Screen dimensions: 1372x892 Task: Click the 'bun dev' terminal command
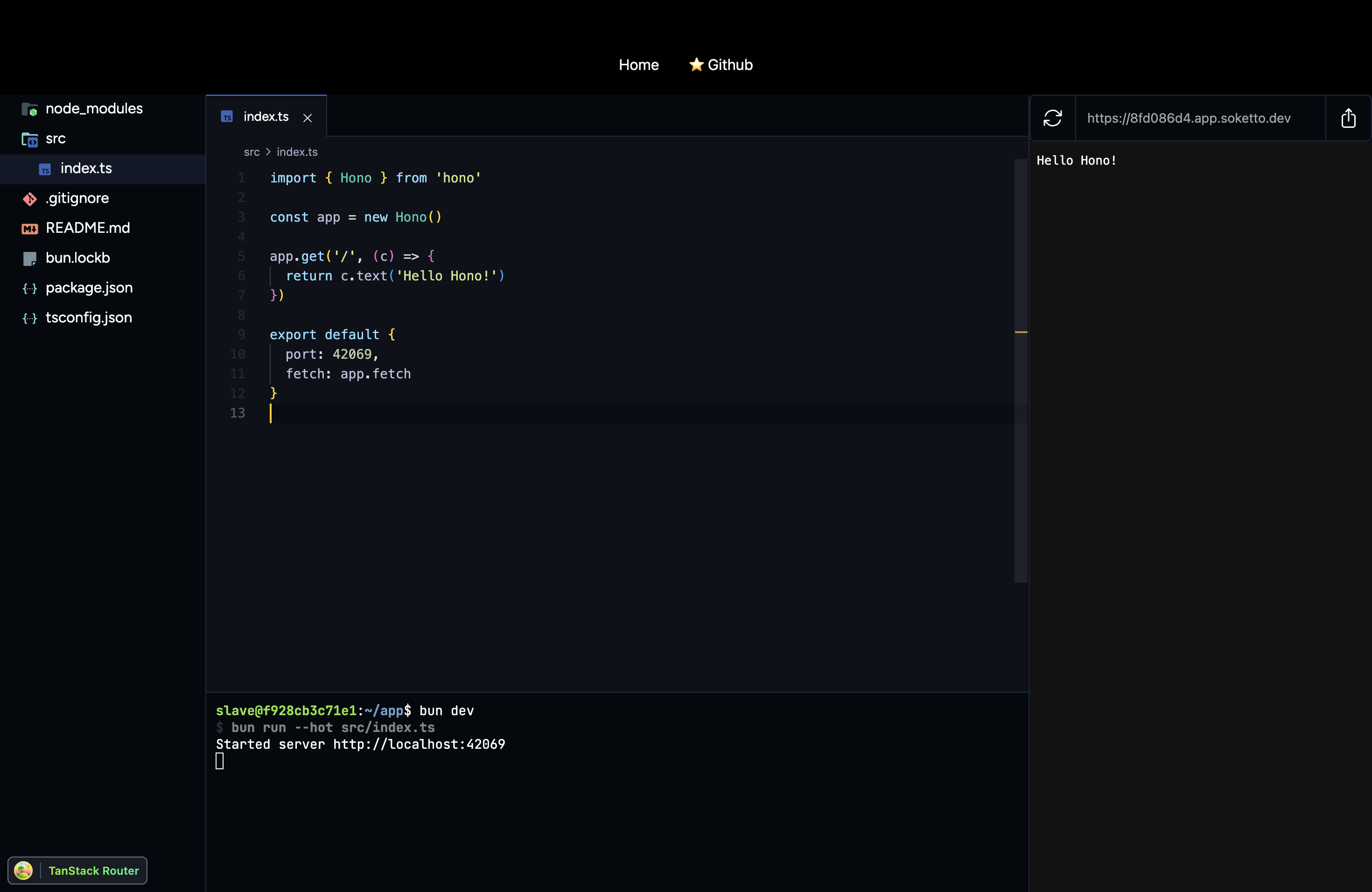pos(447,711)
